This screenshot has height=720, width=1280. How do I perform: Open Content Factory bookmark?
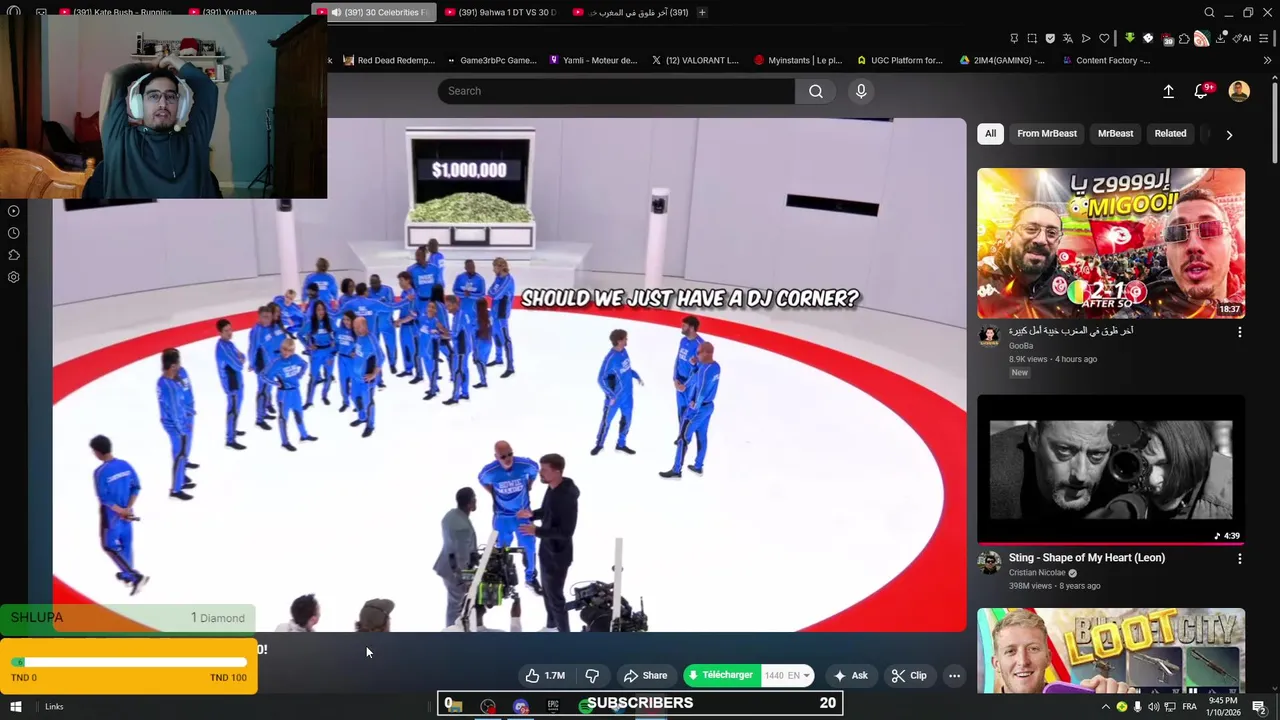click(x=1106, y=60)
